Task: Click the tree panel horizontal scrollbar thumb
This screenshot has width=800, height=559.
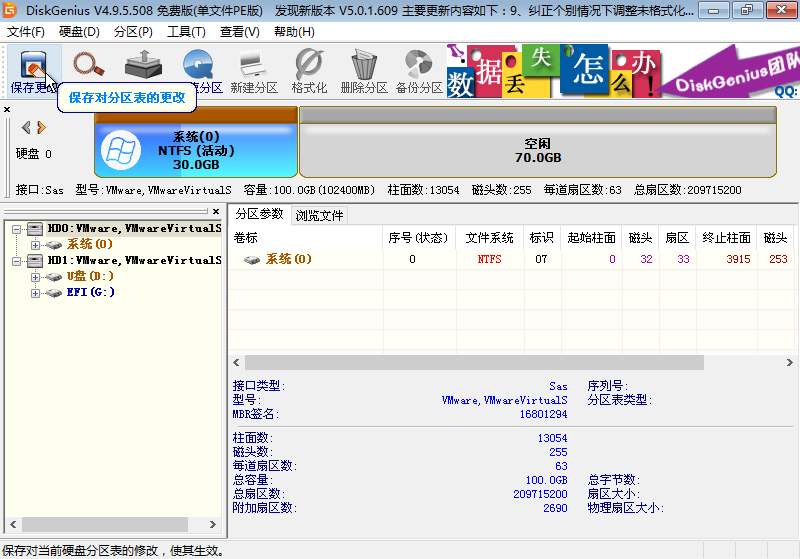Action: [105, 524]
